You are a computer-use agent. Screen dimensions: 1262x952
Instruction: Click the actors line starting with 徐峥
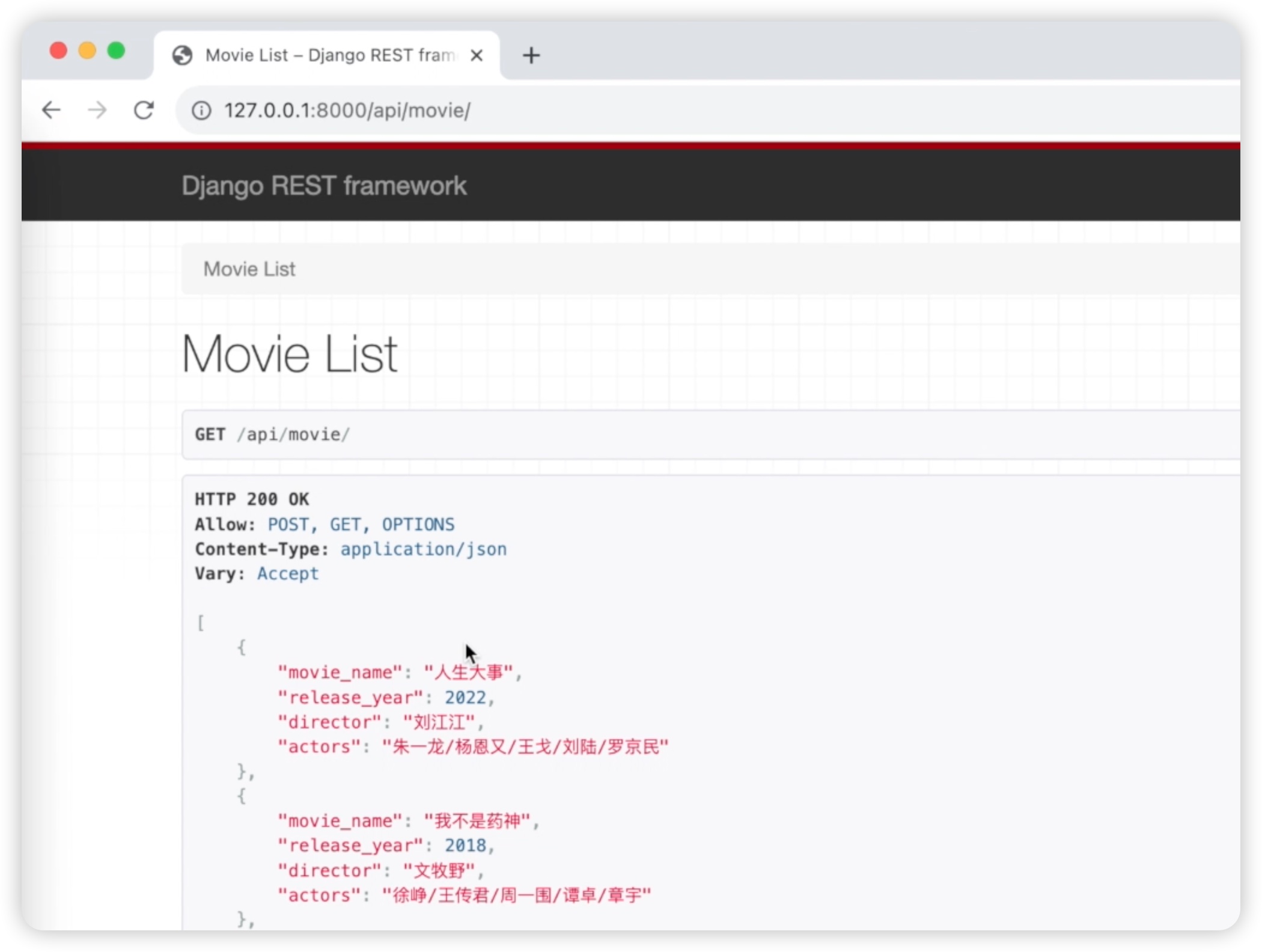pyautogui.click(x=465, y=896)
